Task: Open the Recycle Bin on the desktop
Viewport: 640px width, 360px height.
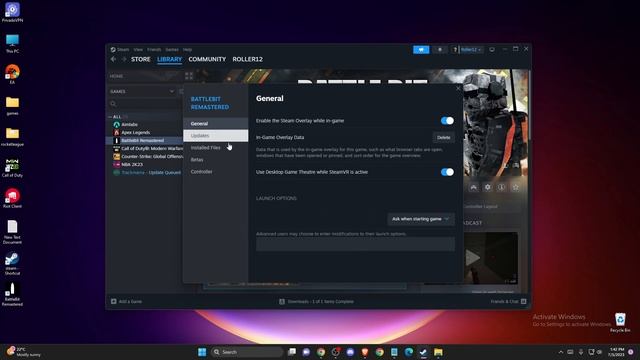Action: (x=620, y=322)
